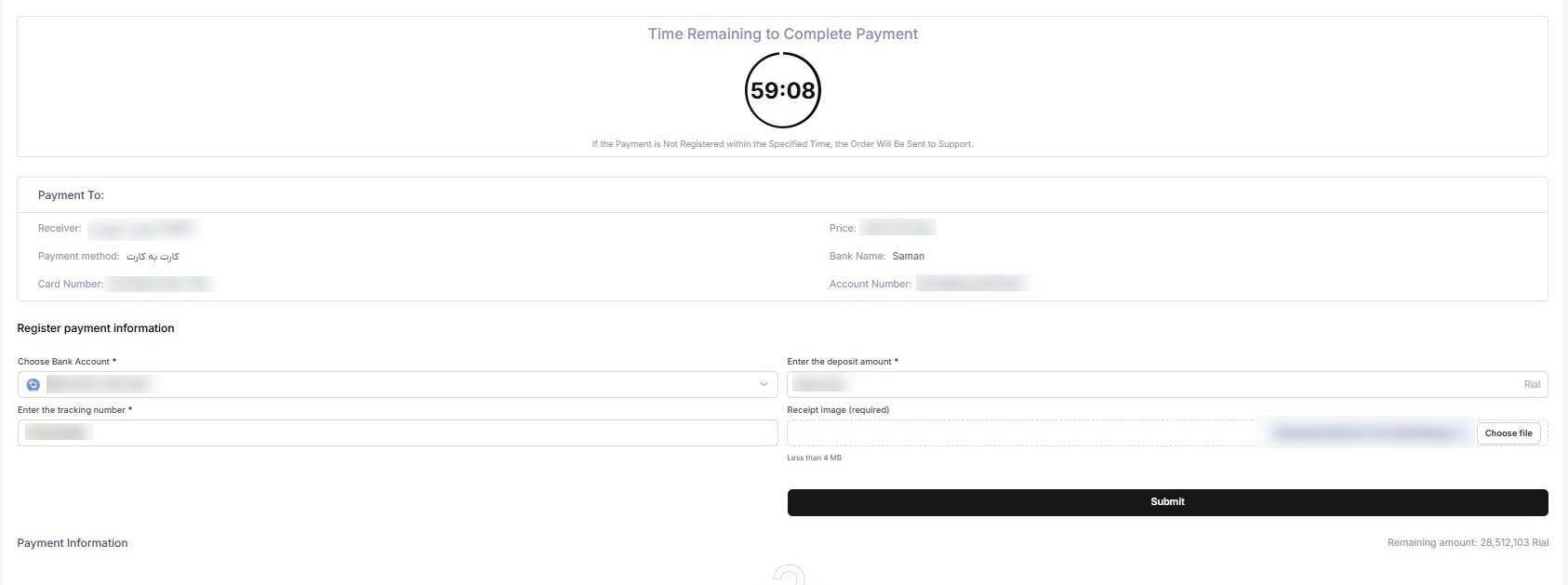The height and width of the screenshot is (585, 1568).
Task: Click the Choose file button
Action: click(1508, 433)
